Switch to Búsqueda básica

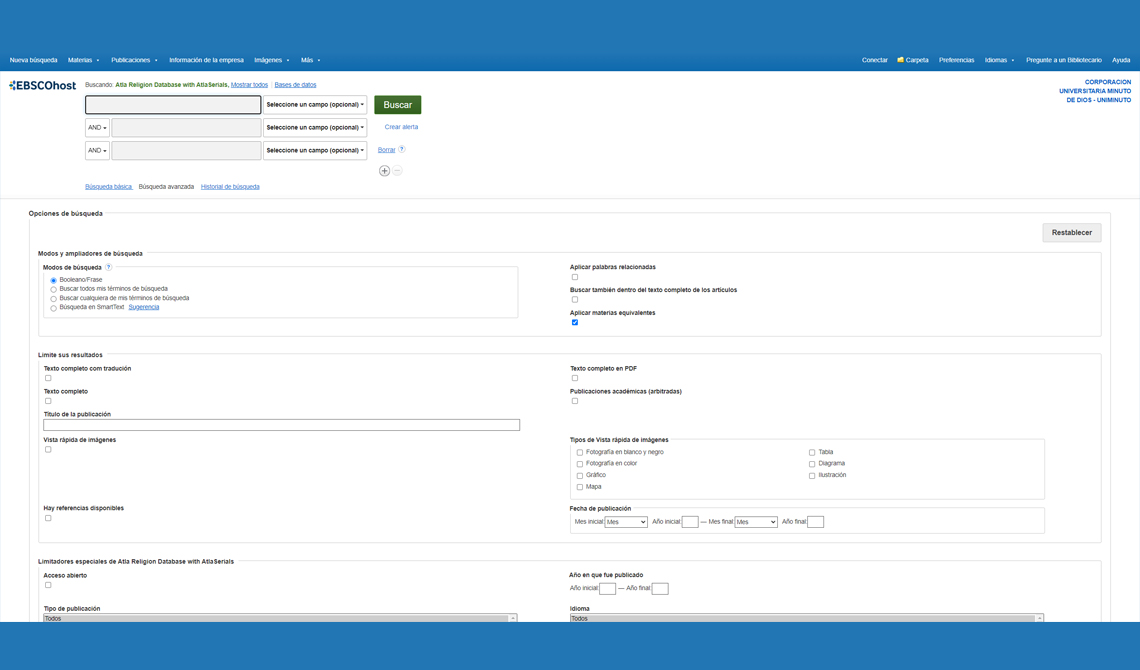click(108, 187)
